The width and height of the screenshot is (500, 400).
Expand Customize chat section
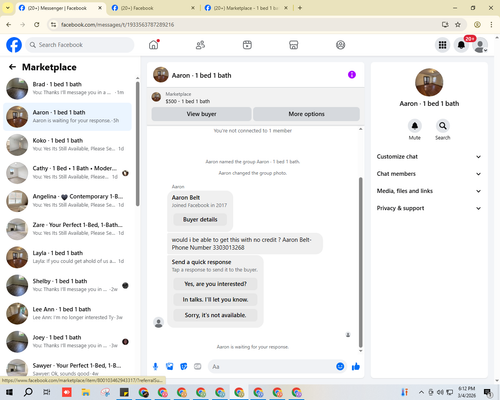pos(429,157)
